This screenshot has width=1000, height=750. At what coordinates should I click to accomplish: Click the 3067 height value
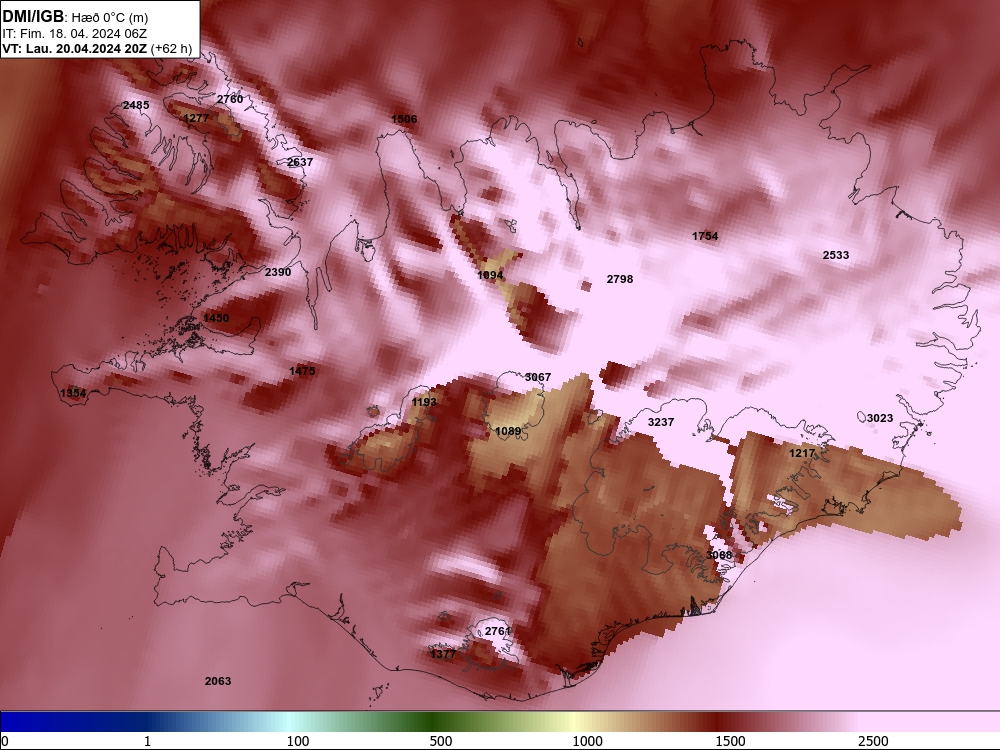537,377
